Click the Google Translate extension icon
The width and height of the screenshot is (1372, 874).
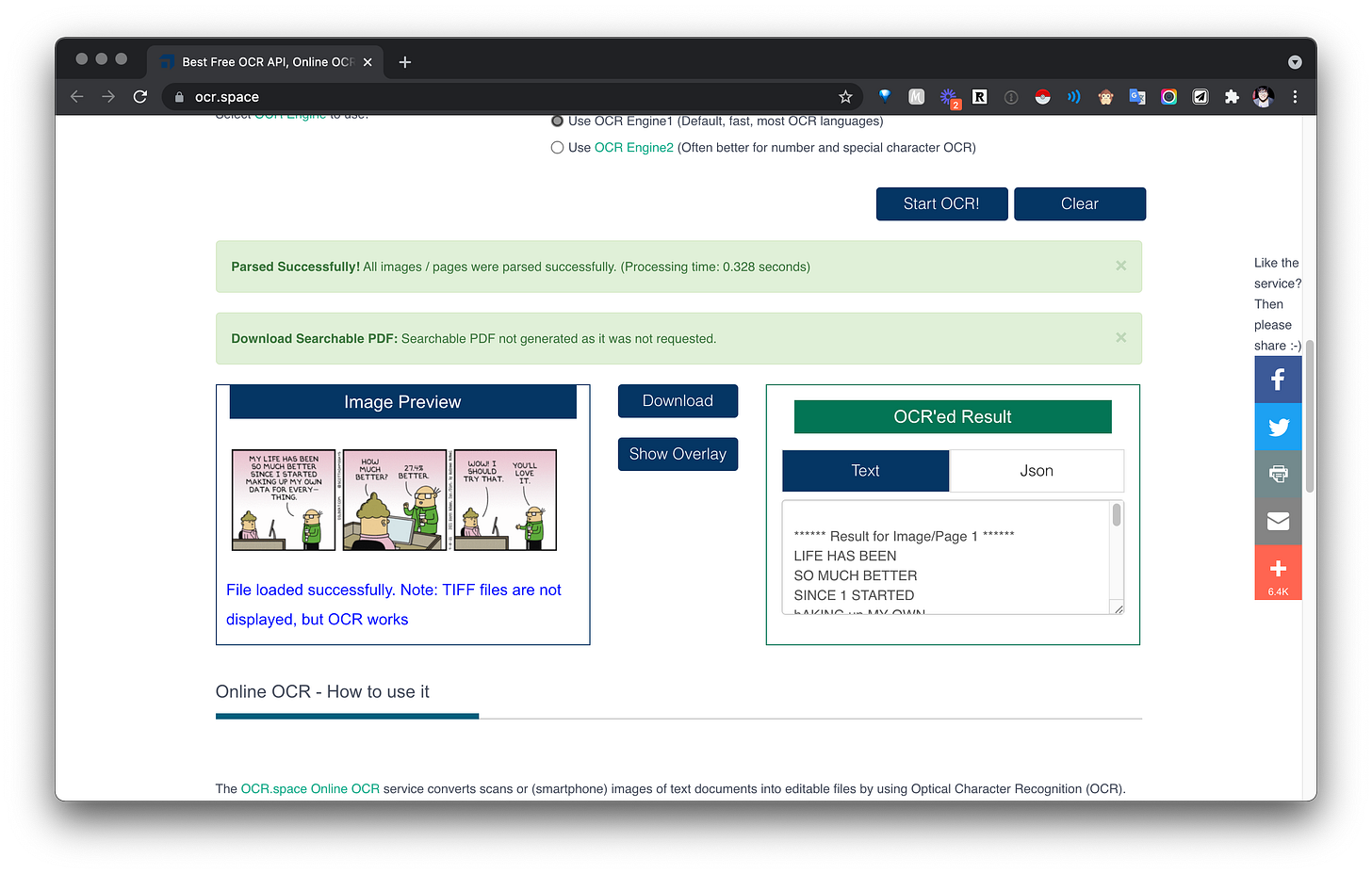click(x=1137, y=97)
